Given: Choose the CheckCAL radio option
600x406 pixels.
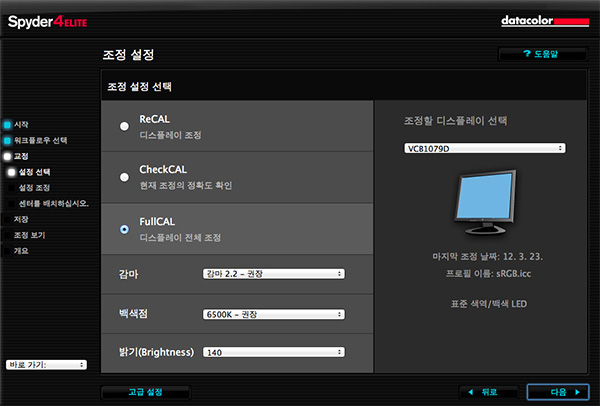Looking at the screenshot, I should point(124,177).
